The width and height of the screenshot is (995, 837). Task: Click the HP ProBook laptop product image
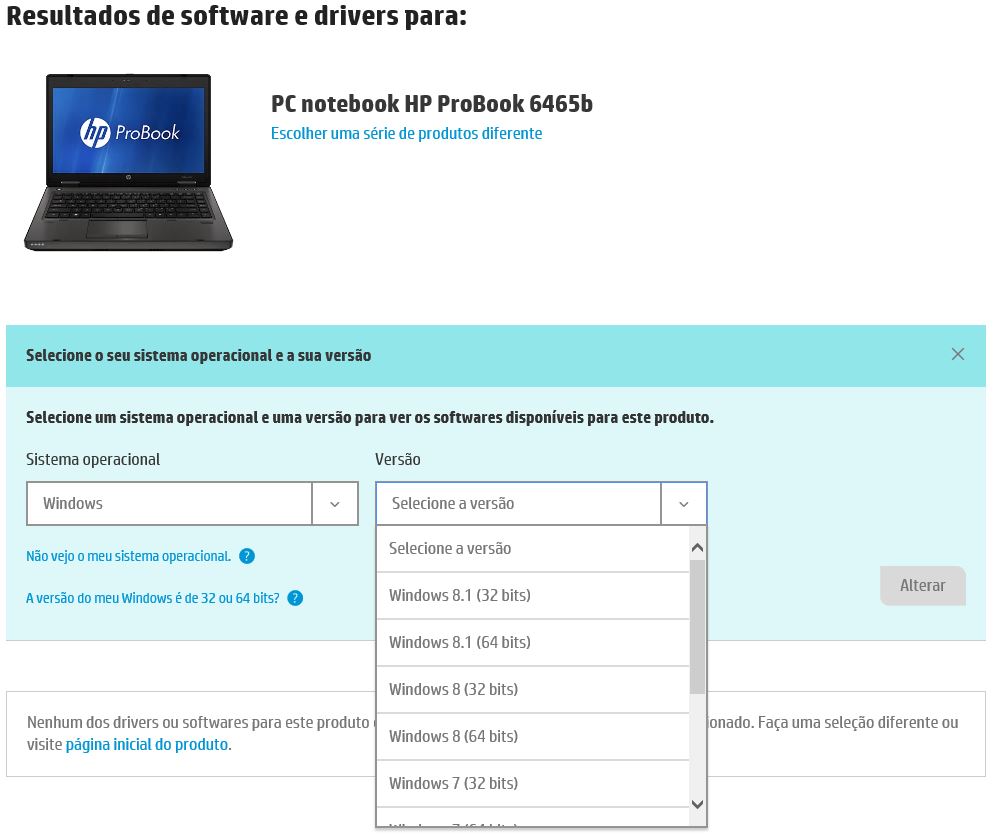128,162
